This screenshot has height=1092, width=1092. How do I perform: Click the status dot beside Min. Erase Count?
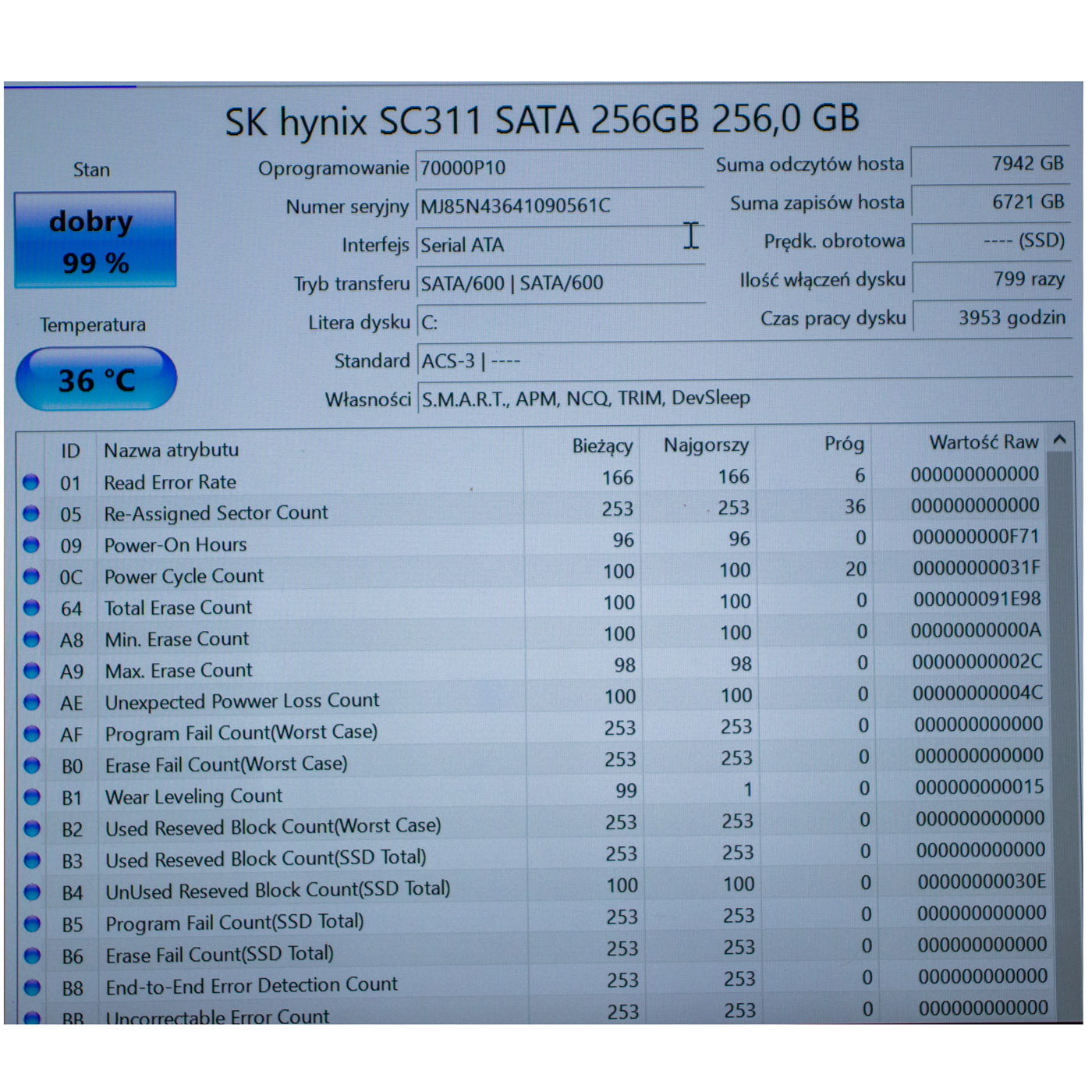(31, 640)
